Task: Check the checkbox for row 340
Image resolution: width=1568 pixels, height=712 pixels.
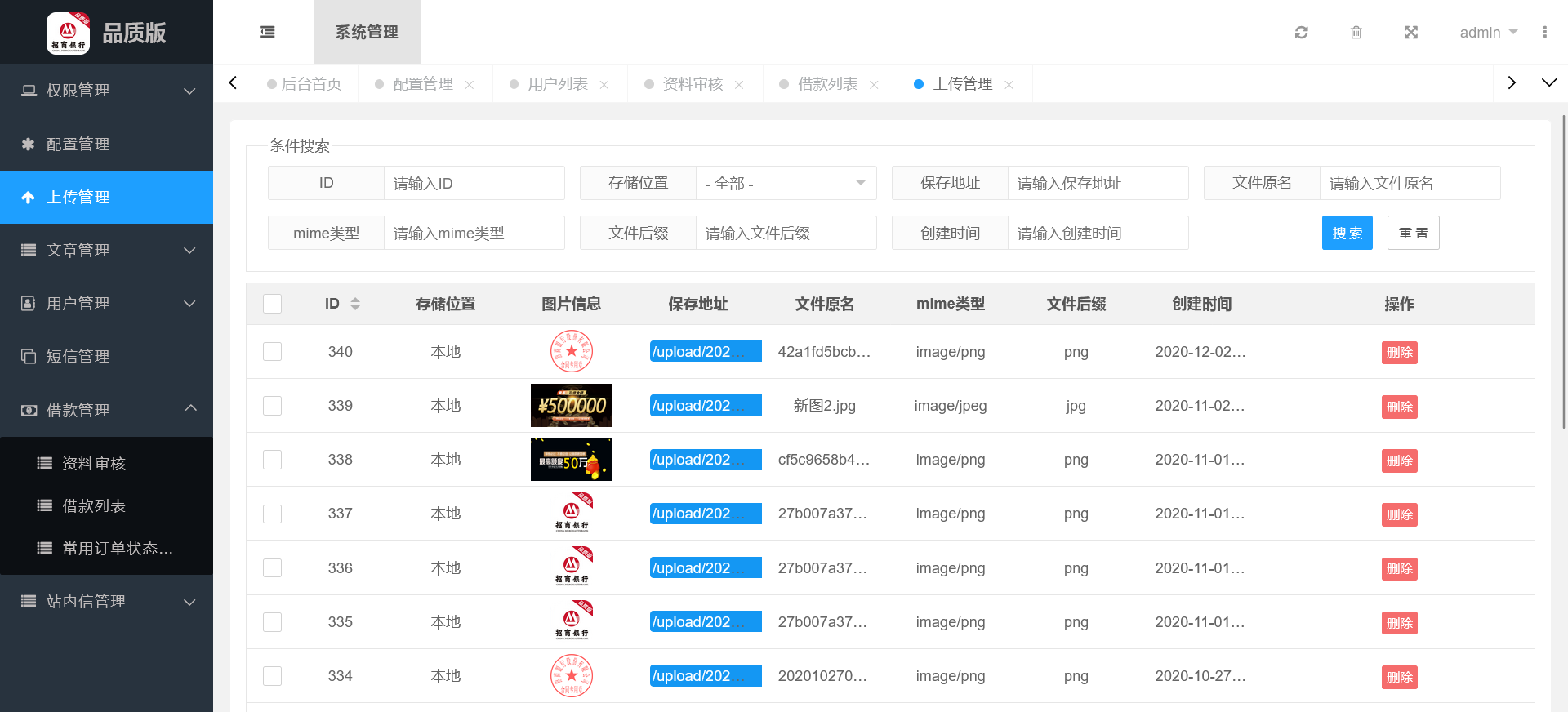Action: pyautogui.click(x=273, y=352)
